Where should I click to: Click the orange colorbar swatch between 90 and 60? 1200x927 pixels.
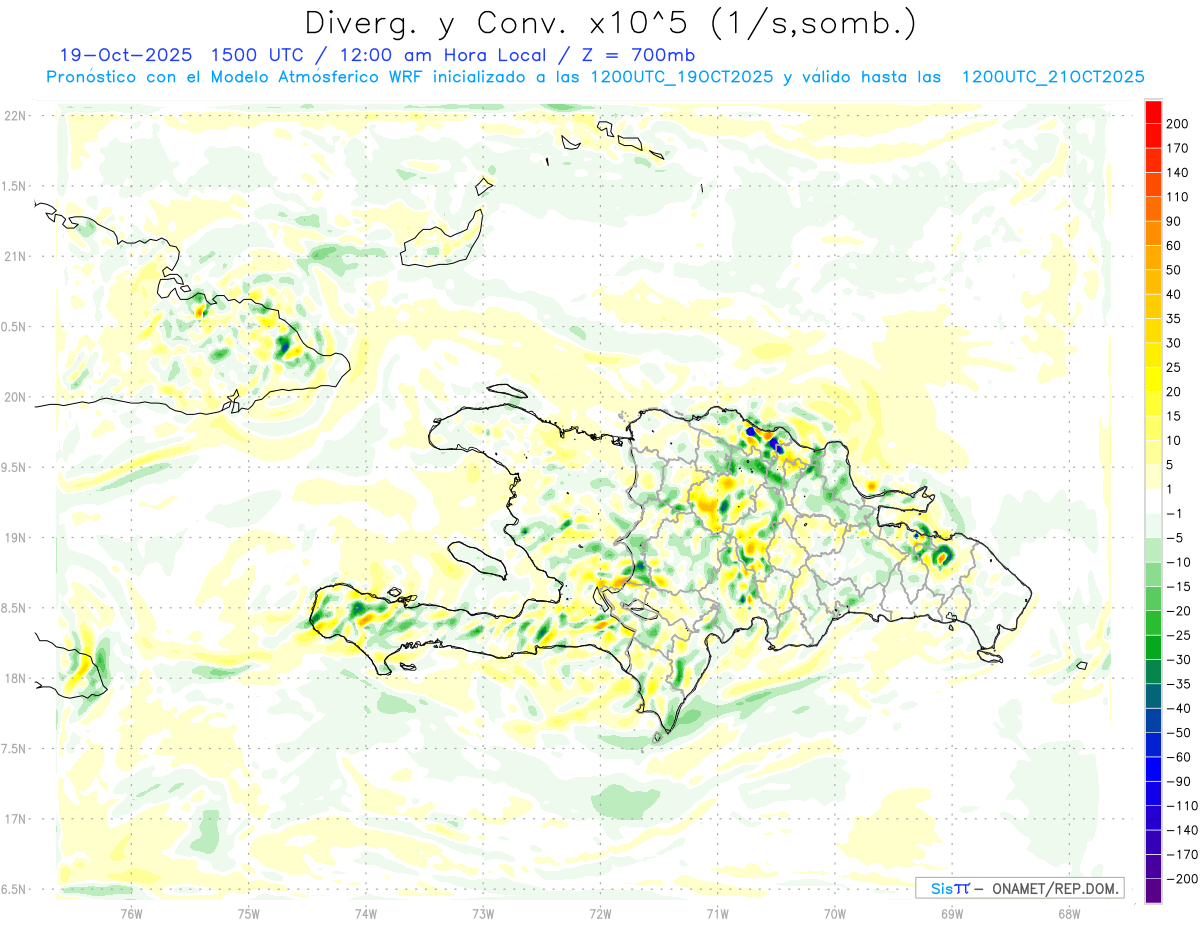point(1153,233)
